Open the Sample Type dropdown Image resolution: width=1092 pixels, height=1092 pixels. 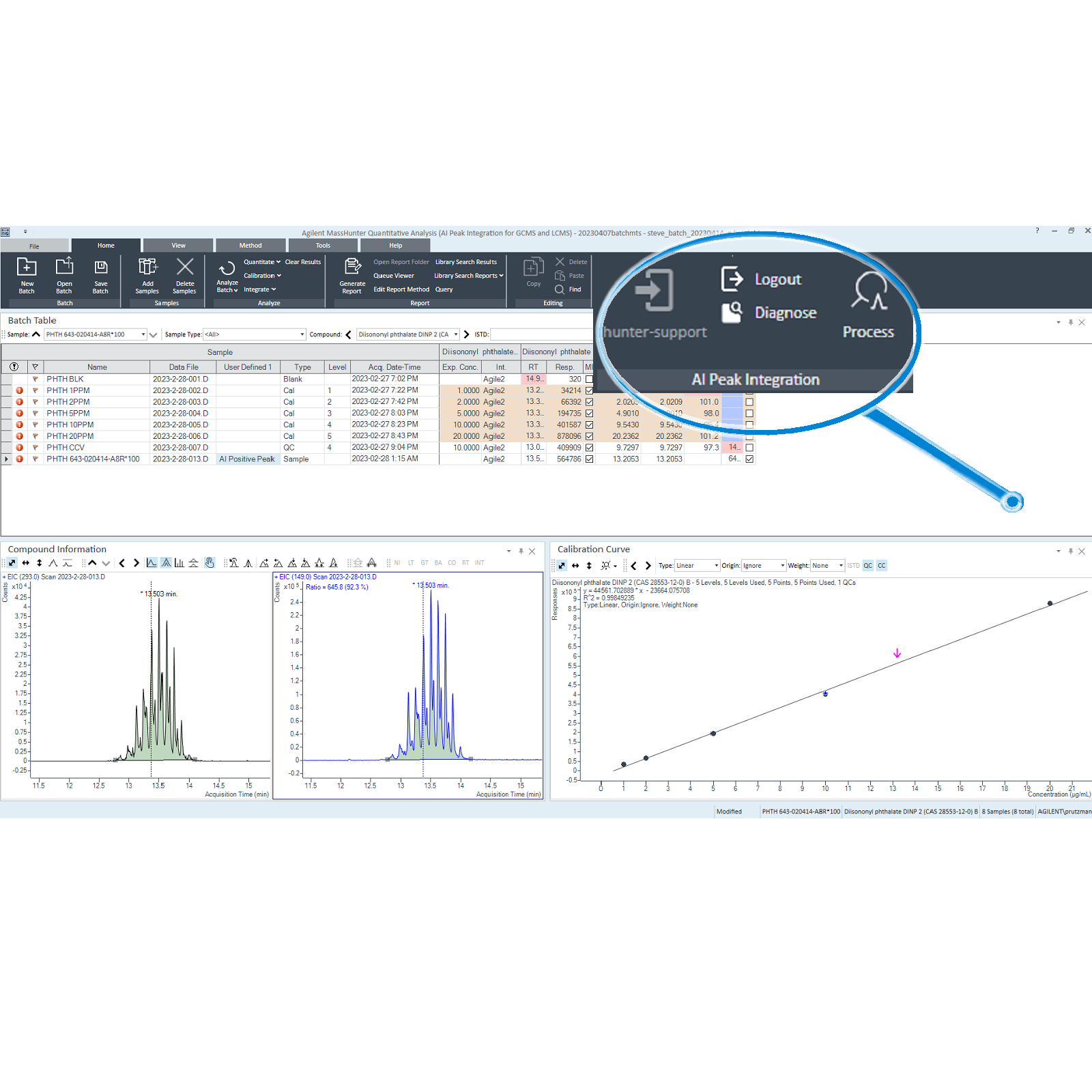[302, 334]
